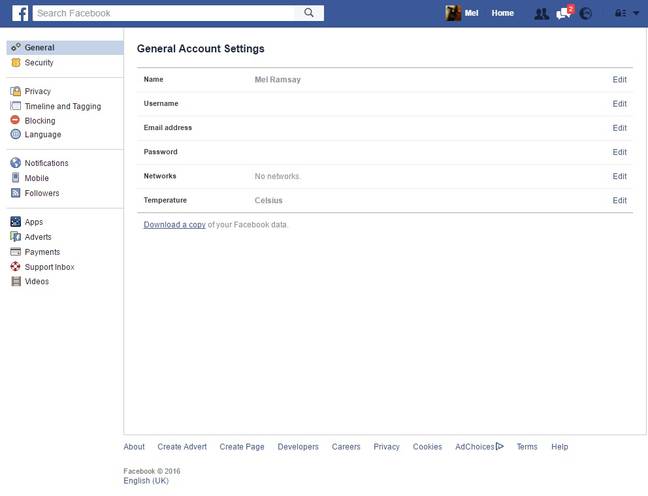648x496 pixels.
Task: Open the Create Page footer link
Action: (242, 446)
